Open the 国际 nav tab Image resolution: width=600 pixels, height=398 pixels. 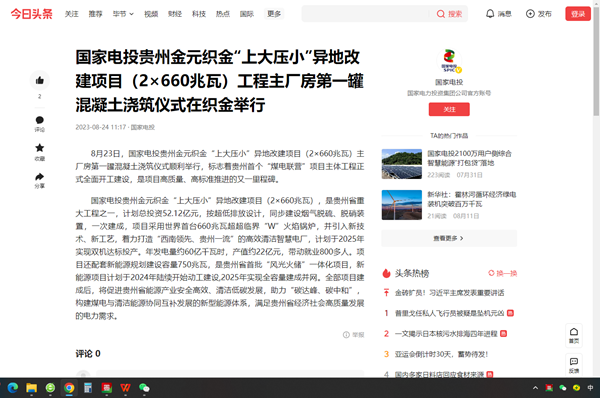coord(247,14)
